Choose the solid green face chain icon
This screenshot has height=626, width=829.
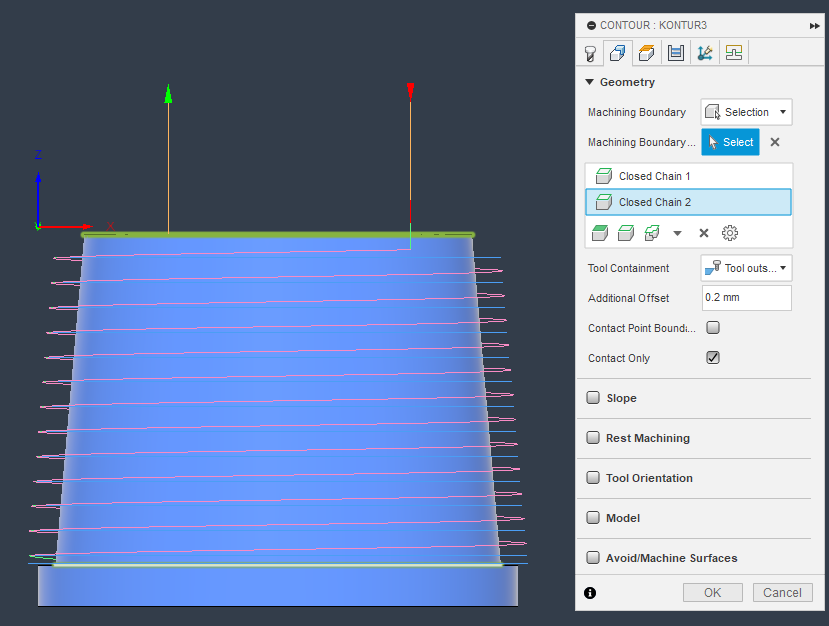point(600,233)
